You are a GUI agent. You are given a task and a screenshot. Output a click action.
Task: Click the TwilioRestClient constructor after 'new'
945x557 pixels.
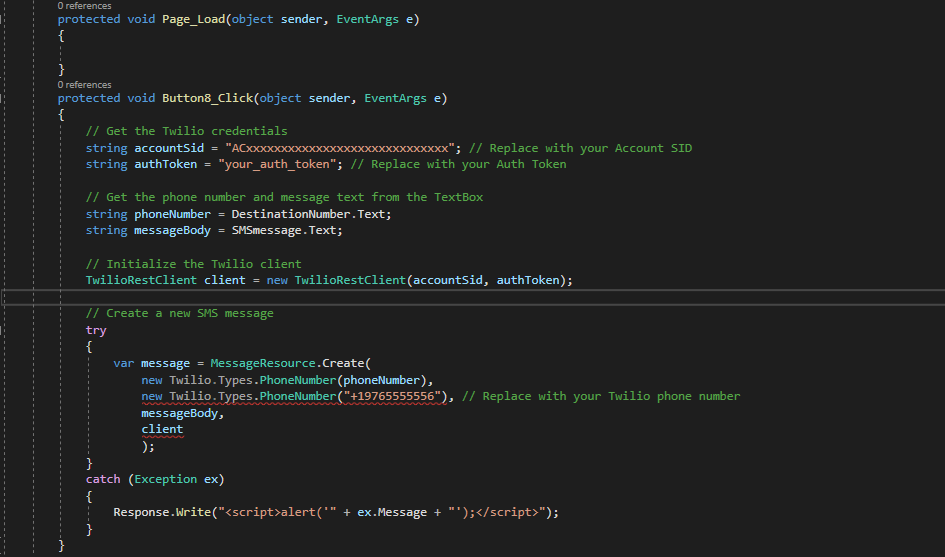(350, 280)
